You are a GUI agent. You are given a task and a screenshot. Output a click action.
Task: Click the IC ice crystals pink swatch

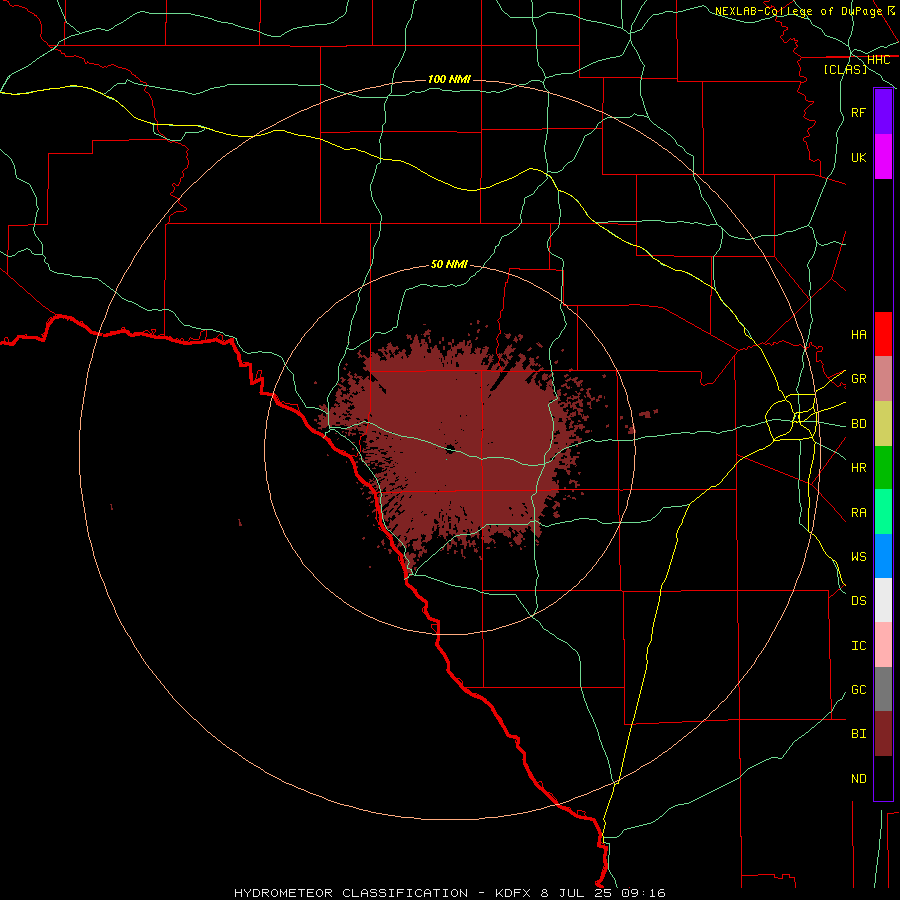(x=883, y=645)
